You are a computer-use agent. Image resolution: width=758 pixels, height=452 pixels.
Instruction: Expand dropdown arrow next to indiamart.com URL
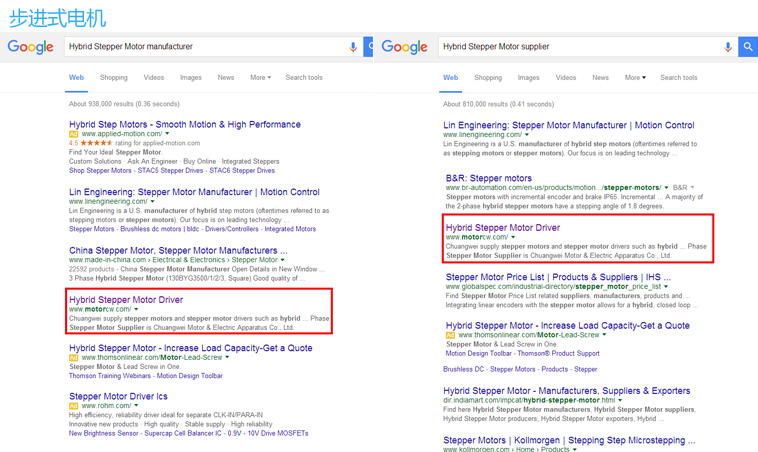tap(620, 400)
